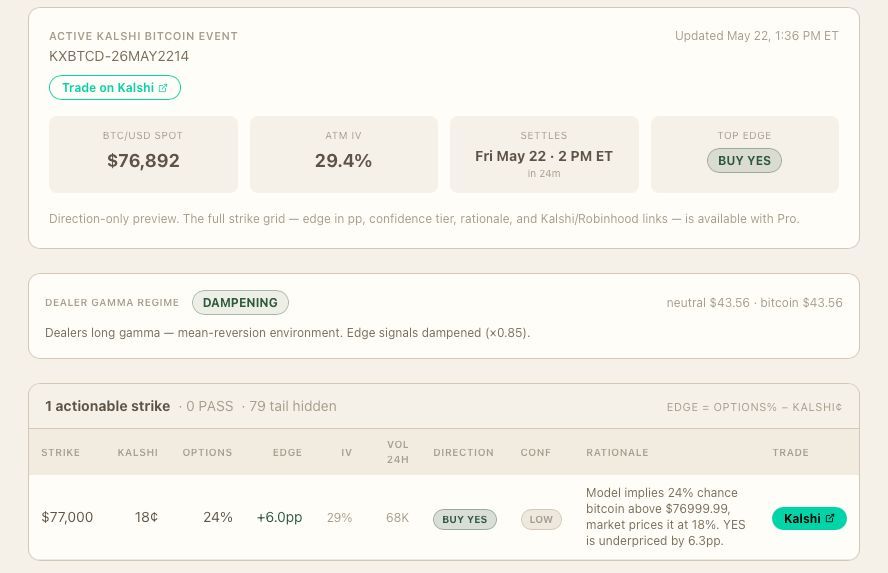Sort by the STRIKE column header
Viewport: 888px width, 573px height.
(x=61, y=452)
